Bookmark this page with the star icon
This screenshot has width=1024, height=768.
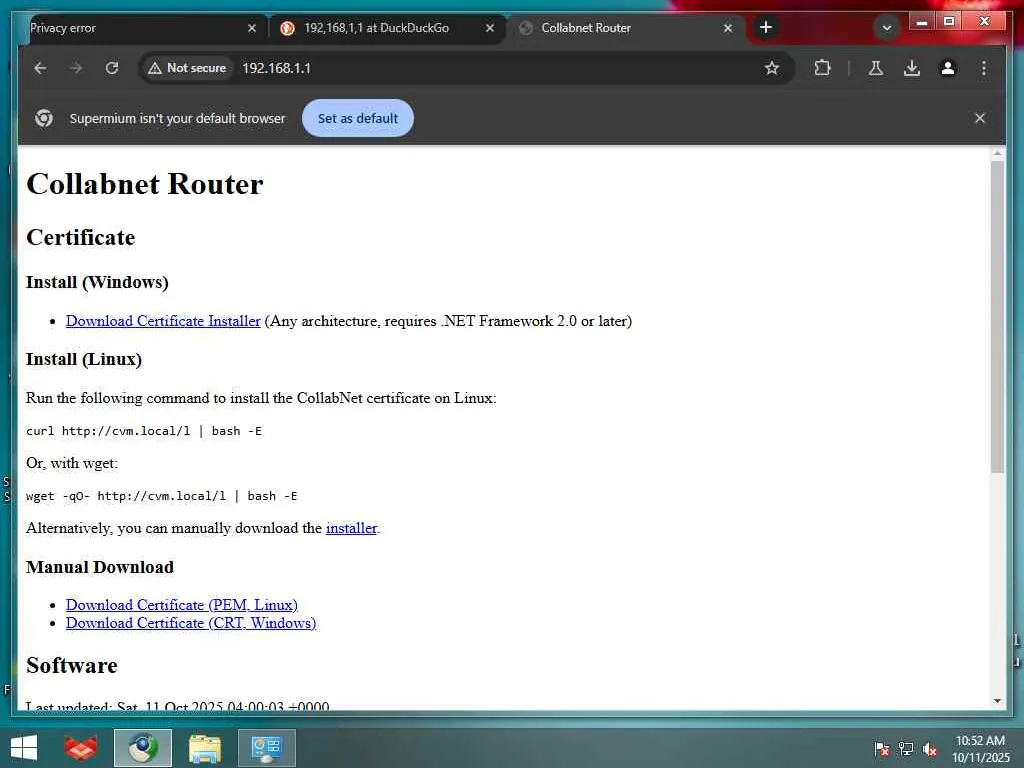tap(772, 68)
